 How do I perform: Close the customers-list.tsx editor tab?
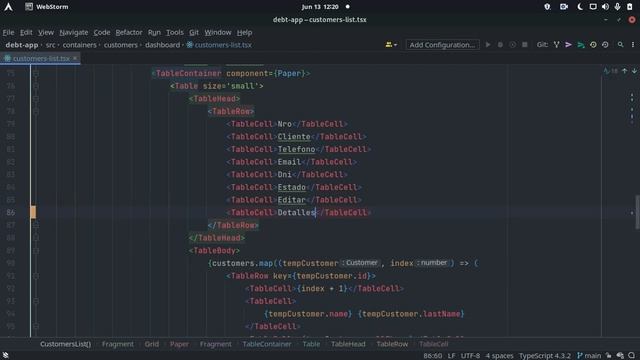point(75,58)
